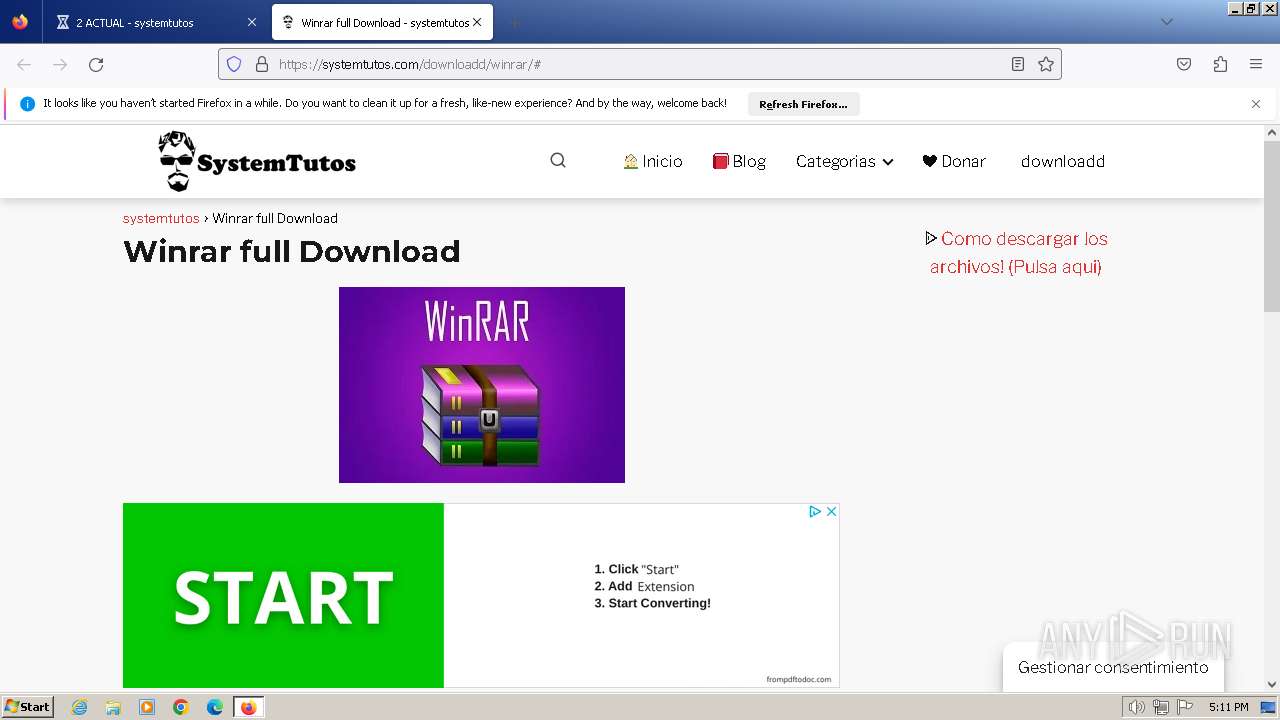Open the Blog menu item
This screenshot has width=1280, height=720.
point(739,161)
